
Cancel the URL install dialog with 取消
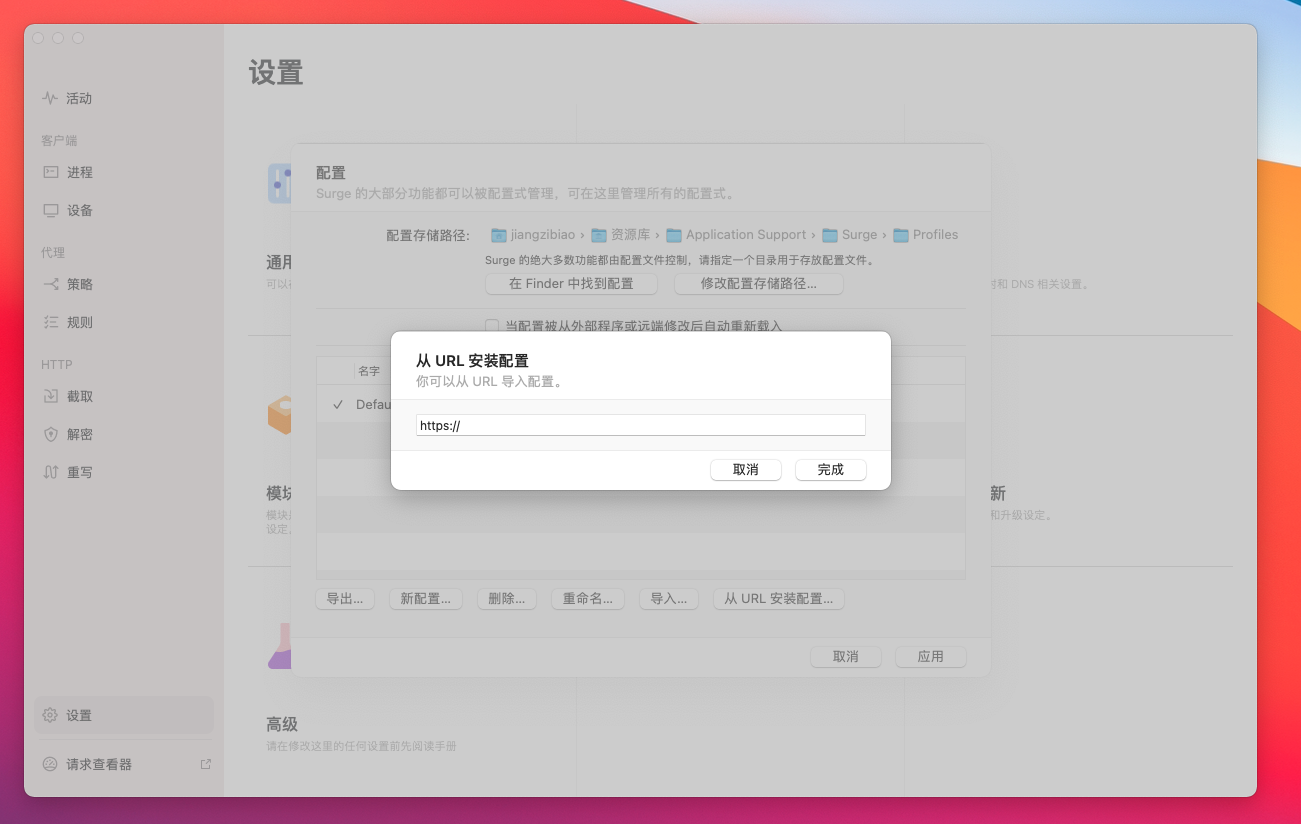pyautogui.click(x=745, y=470)
